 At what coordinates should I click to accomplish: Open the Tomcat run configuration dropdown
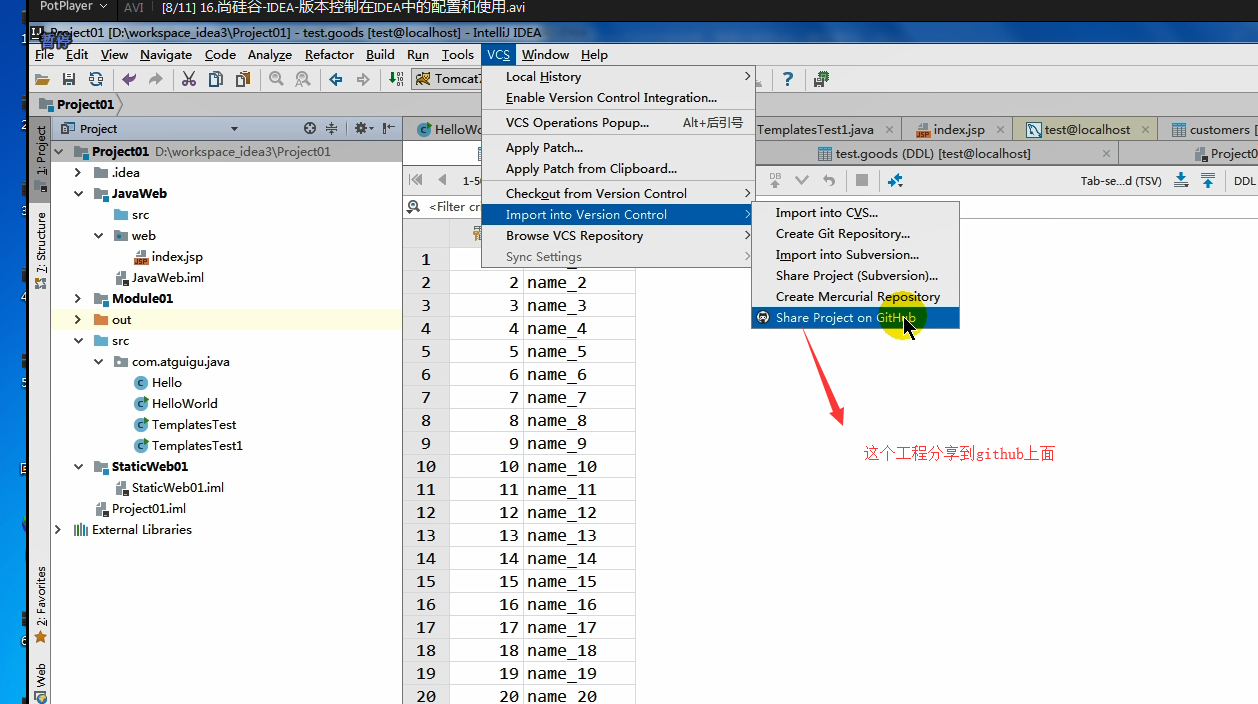click(x=446, y=79)
